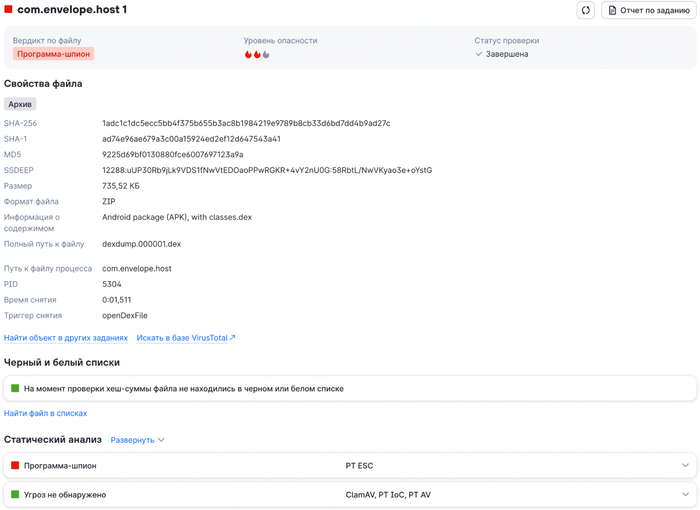This screenshot has width=700, height=510.
Task: Expand the PT ESC spyware row chevron
Action: pyautogui.click(x=685, y=465)
